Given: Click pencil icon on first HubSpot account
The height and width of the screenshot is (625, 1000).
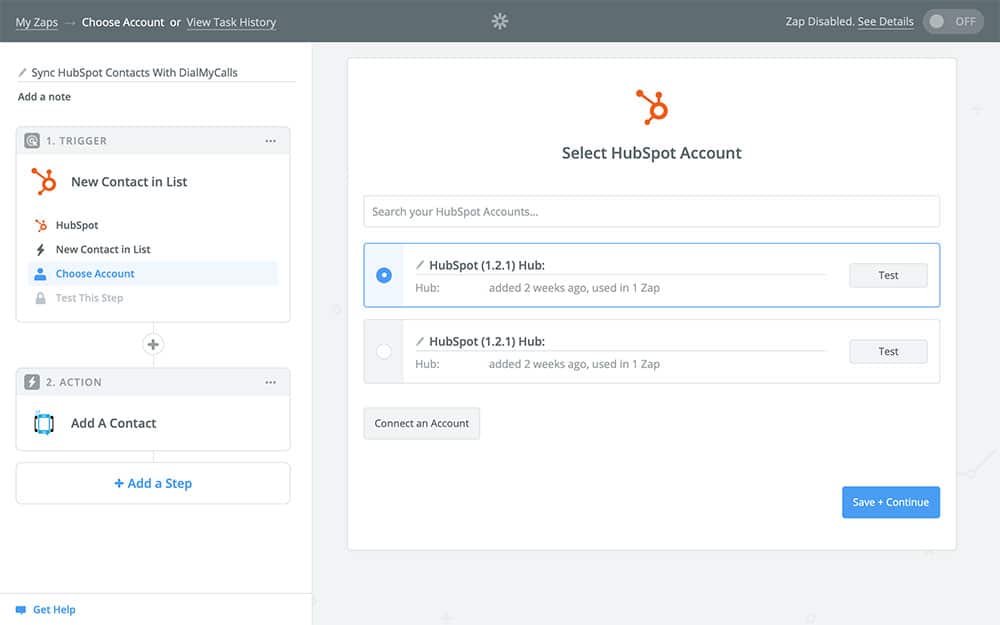Looking at the screenshot, I should (x=420, y=266).
